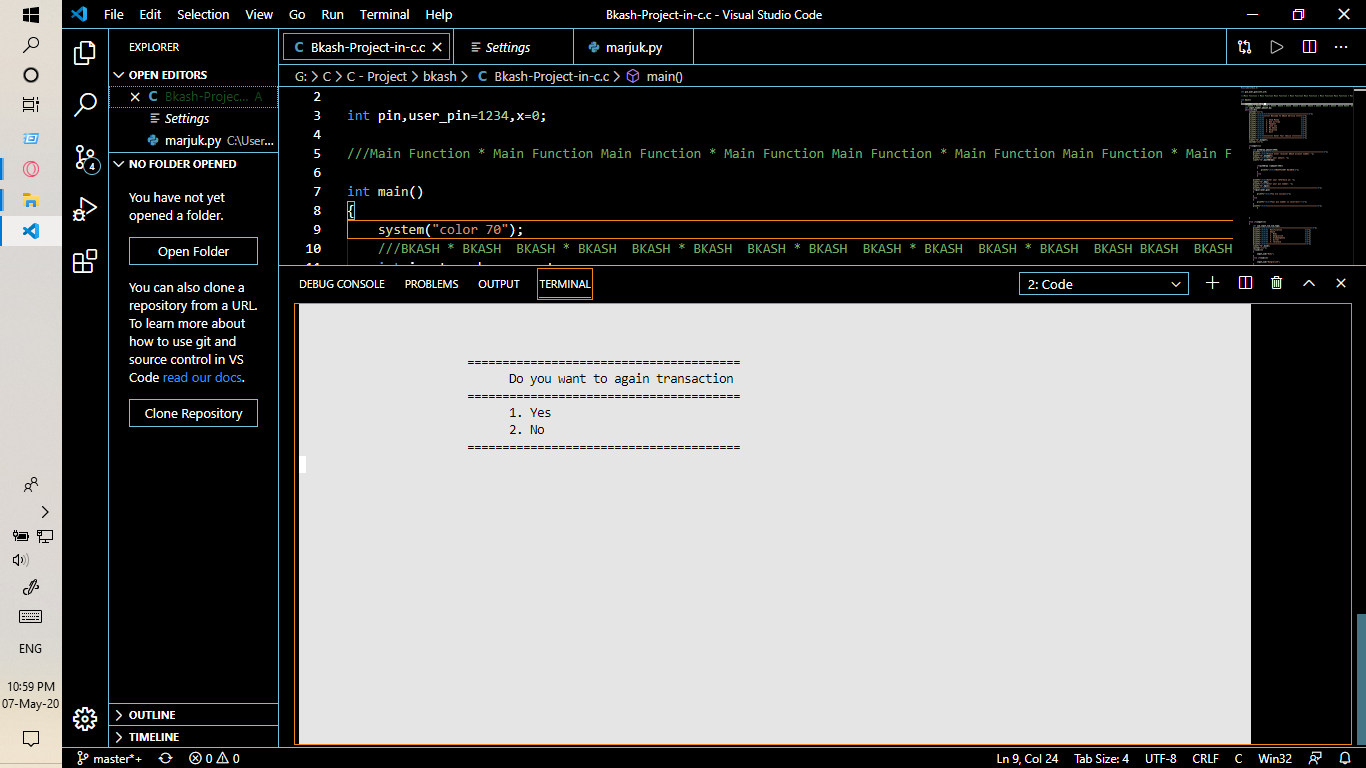Expand the TIMELINE section

click(193, 737)
